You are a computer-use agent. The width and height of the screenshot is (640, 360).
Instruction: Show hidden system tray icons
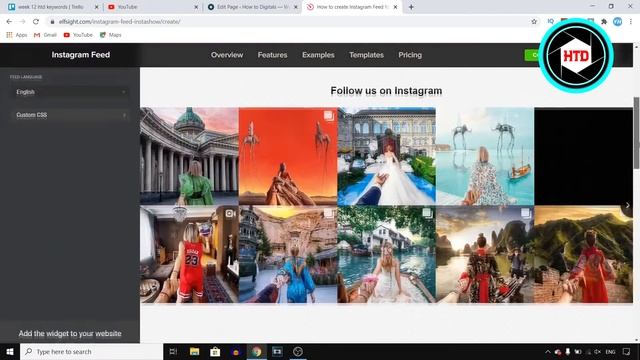pyautogui.click(x=547, y=351)
